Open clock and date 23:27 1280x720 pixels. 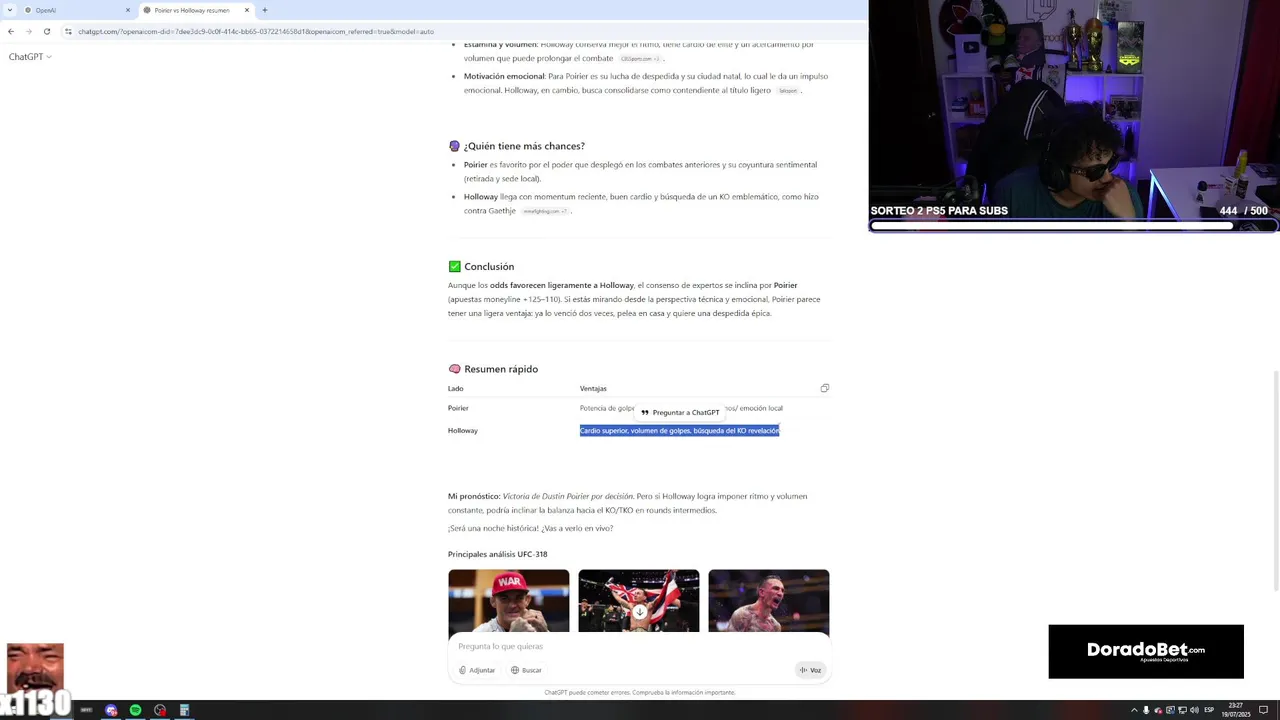tap(1236, 710)
